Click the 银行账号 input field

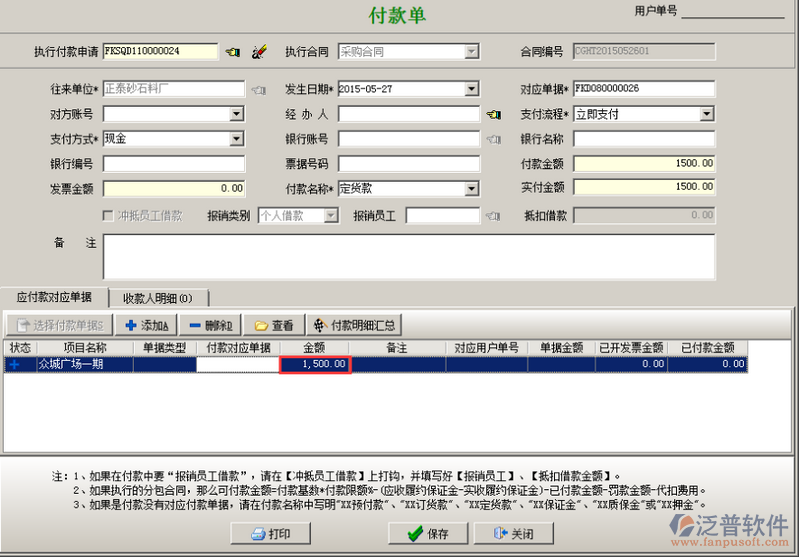(x=409, y=139)
